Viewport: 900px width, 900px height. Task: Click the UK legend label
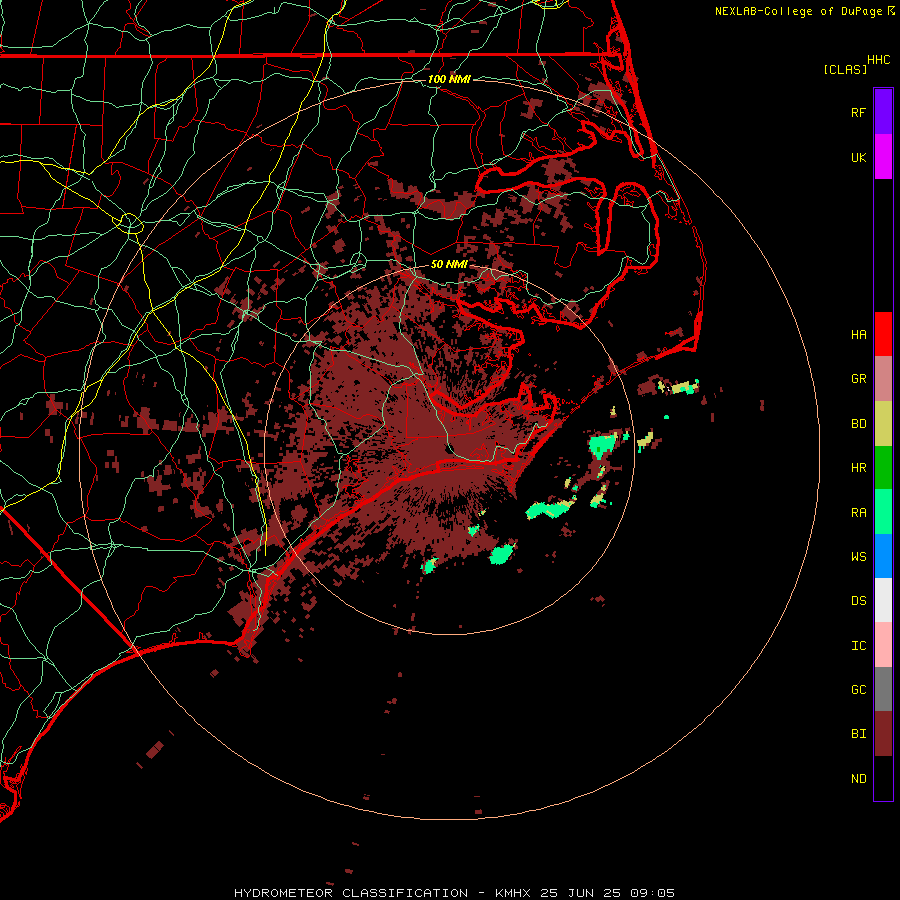[859, 157]
